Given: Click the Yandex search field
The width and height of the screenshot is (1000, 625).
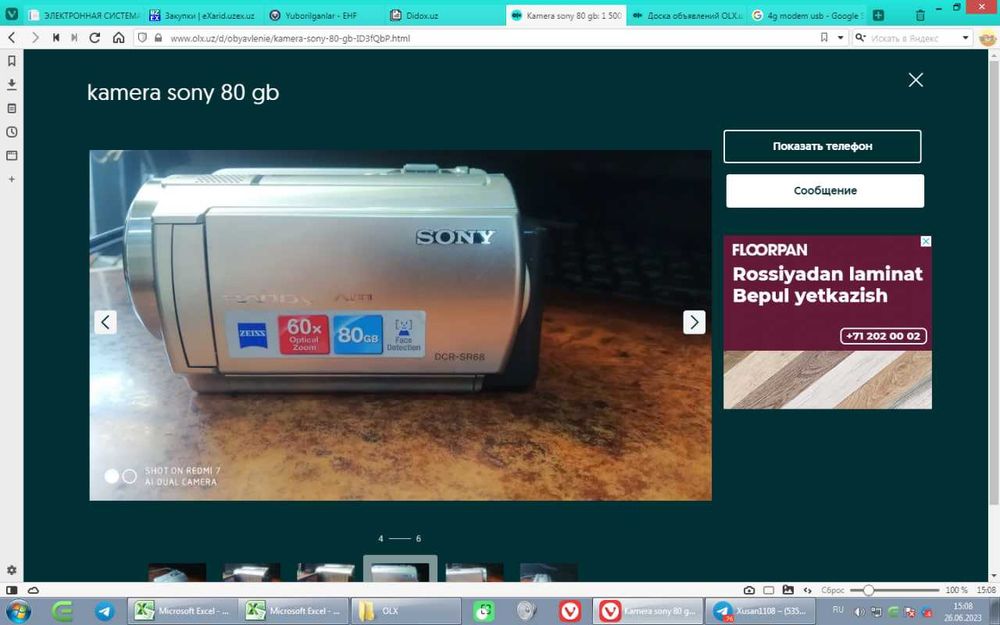Looking at the screenshot, I should pyautogui.click(x=913, y=38).
